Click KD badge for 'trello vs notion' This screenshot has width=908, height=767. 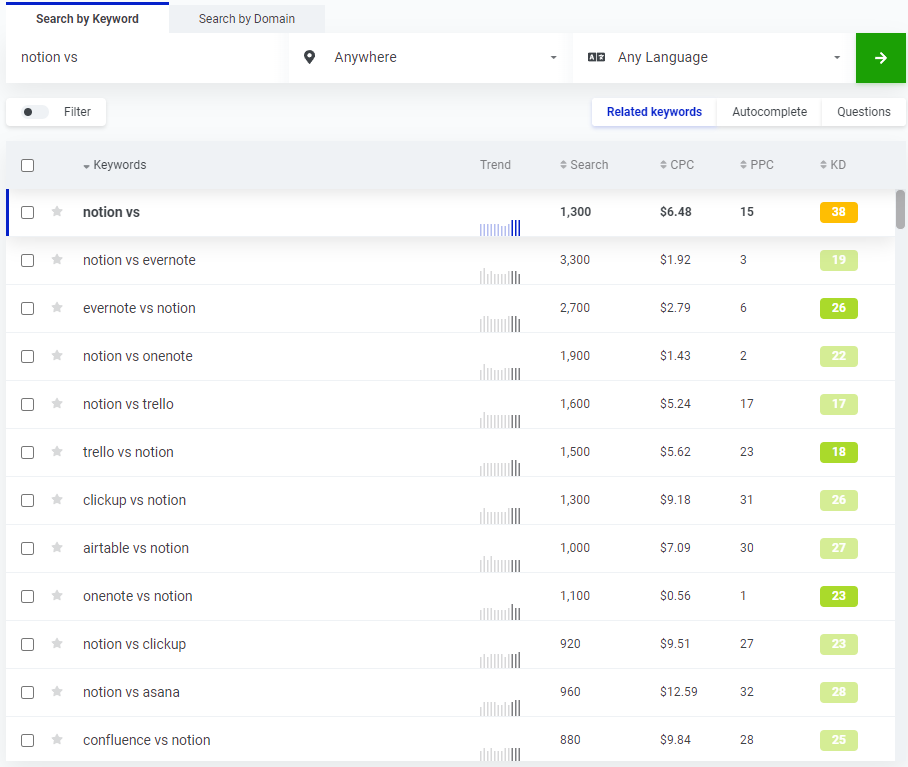point(839,452)
